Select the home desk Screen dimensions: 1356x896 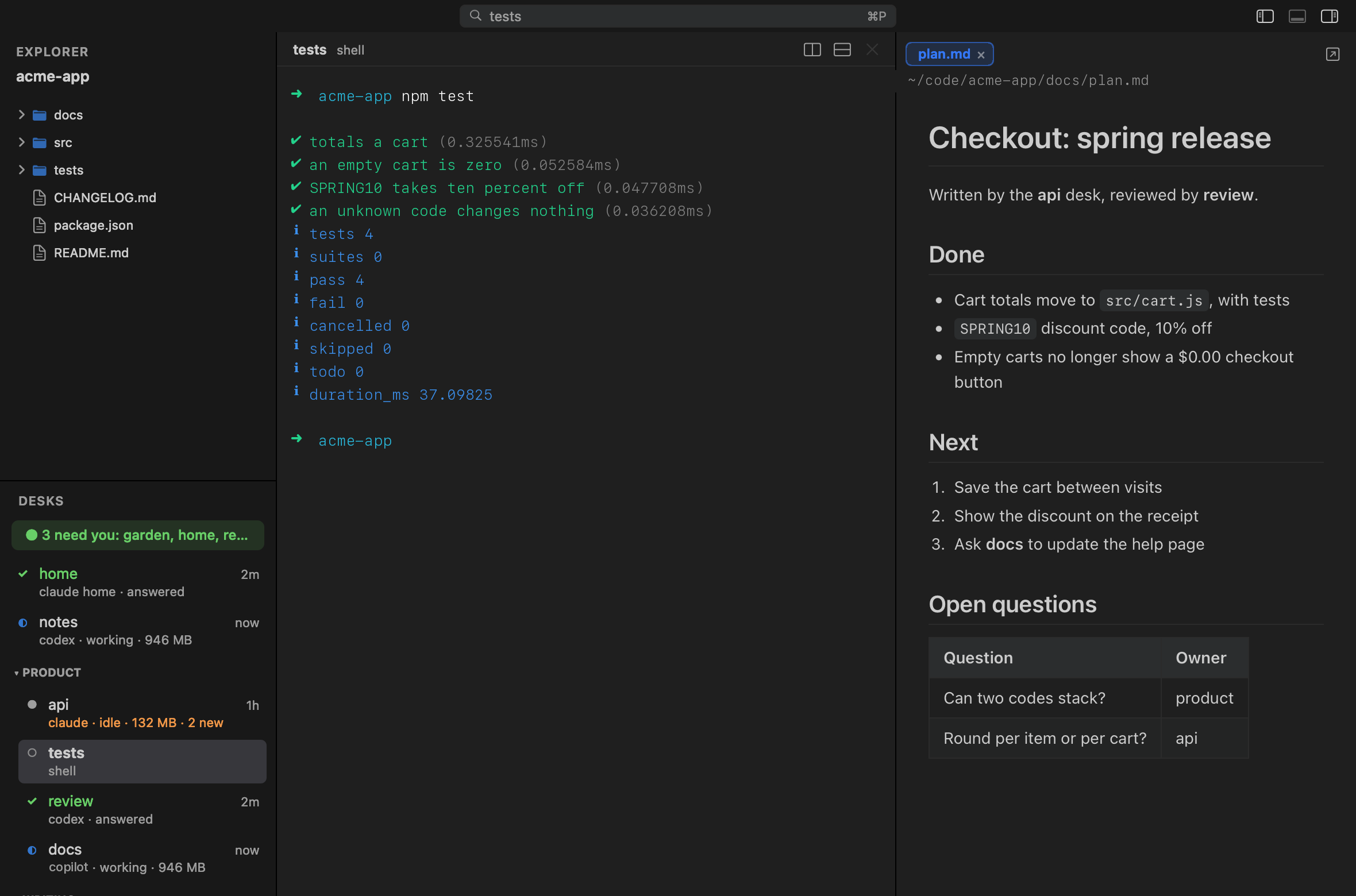coord(138,582)
